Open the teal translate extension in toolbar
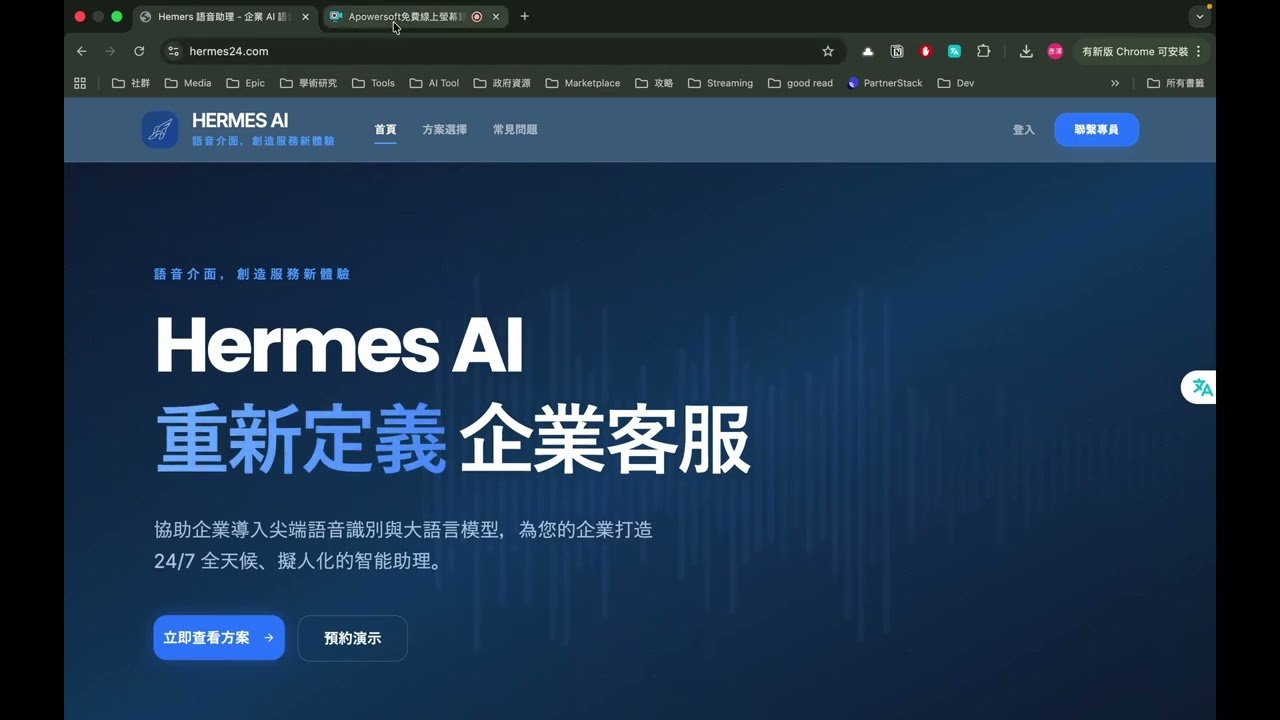This screenshot has height=720, width=1280. coord(955,51)
